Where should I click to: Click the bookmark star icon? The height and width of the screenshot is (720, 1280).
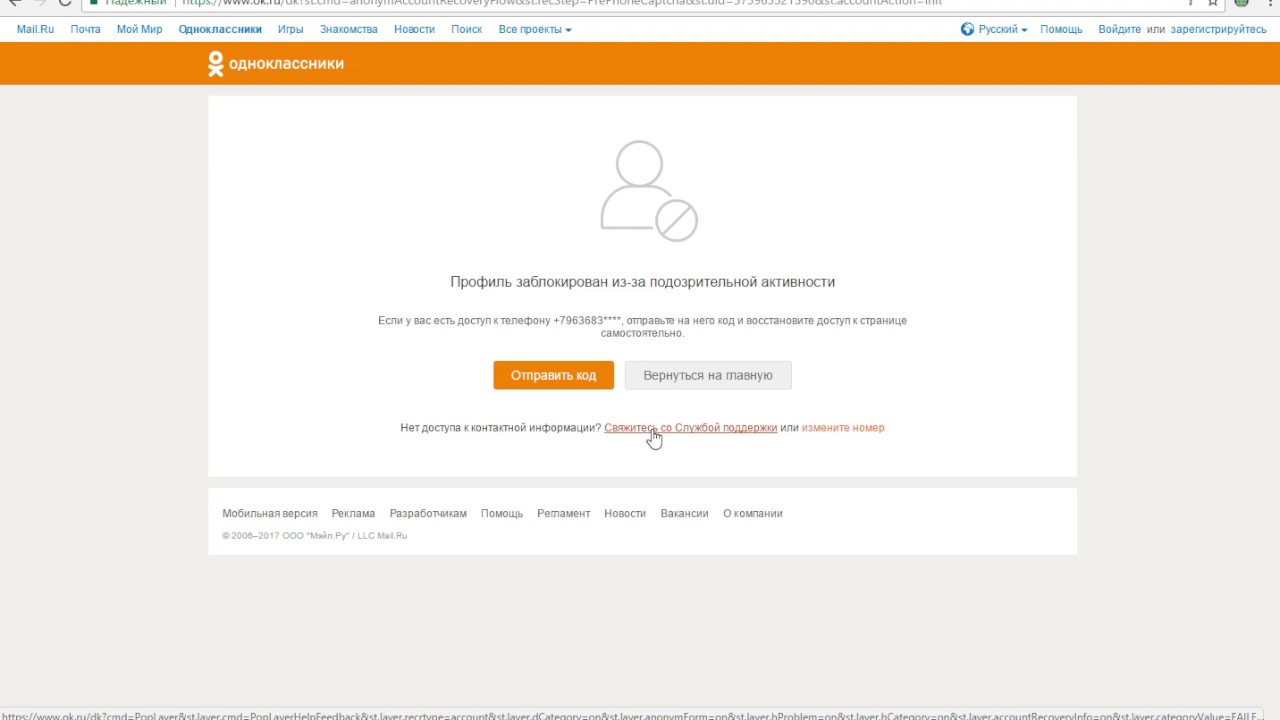click(1213, 3)
